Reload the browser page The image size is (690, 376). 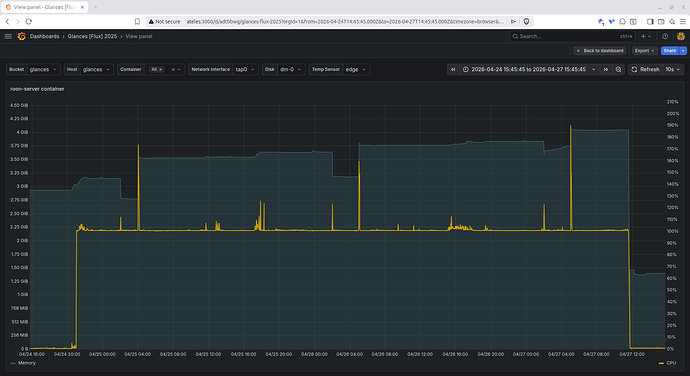pos(29,21)
